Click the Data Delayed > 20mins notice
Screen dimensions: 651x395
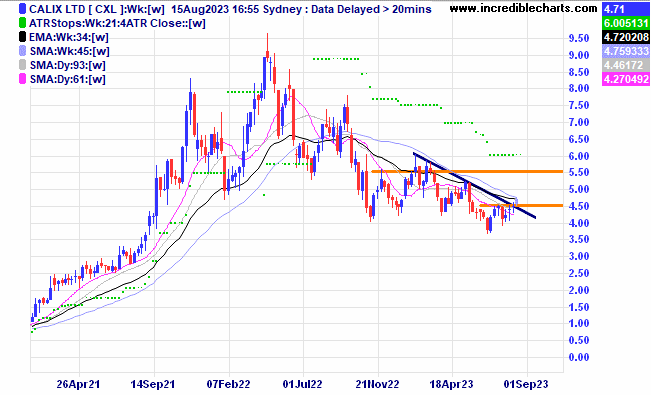(371, 9)
